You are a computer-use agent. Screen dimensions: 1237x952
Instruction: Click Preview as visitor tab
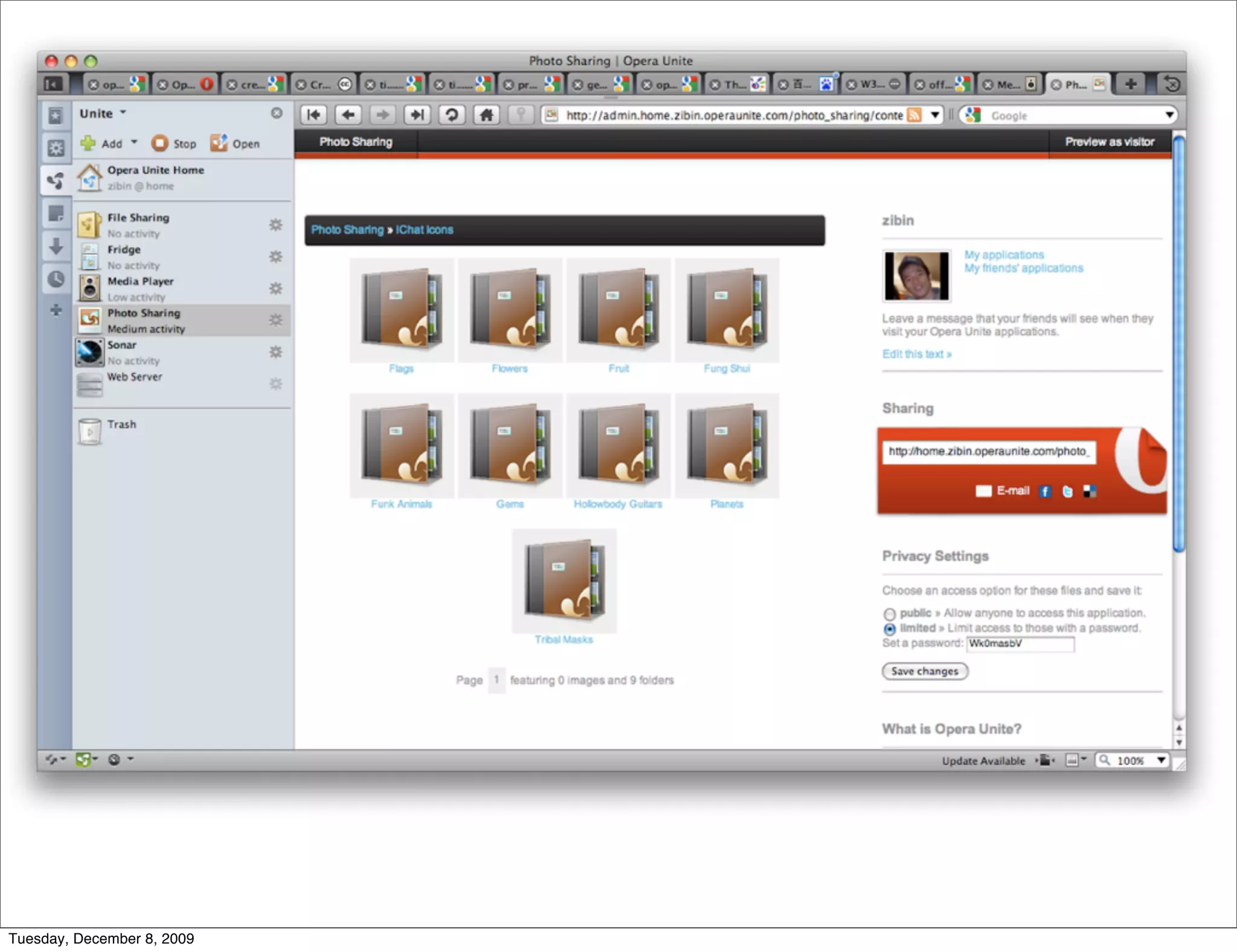[x=1109, y=142]
